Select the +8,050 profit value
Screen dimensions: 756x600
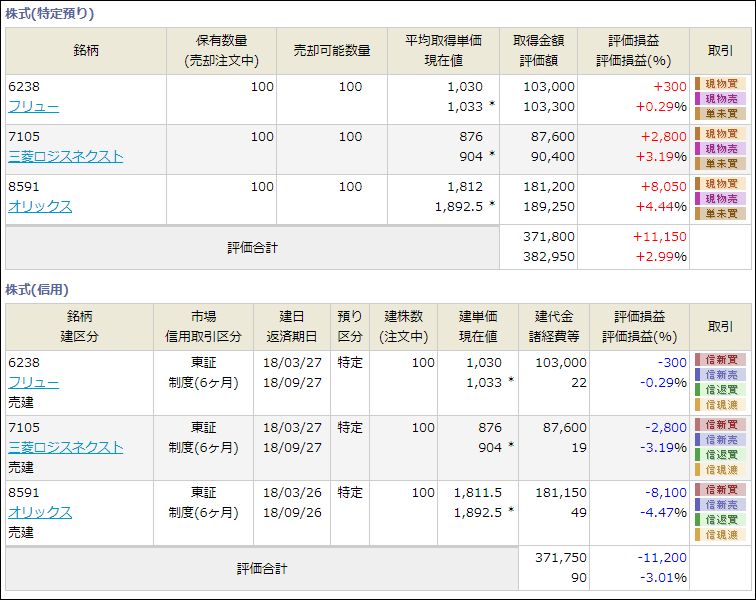coord(663,187)
